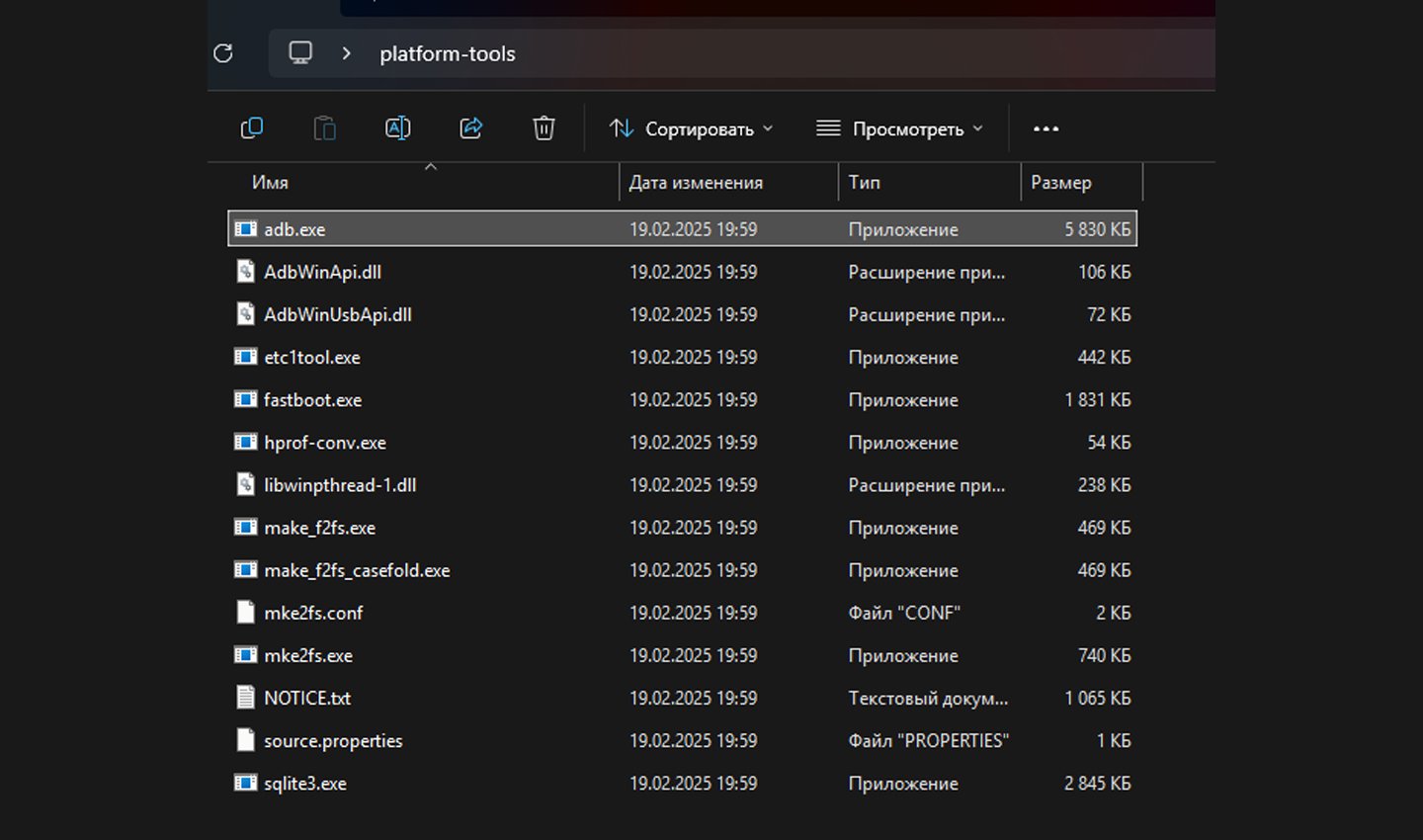Image resolution: width=1423 pixels, height=840 pixels.
Task: Select the AdbWinUsbApi.dll file name
Action: 338,314
